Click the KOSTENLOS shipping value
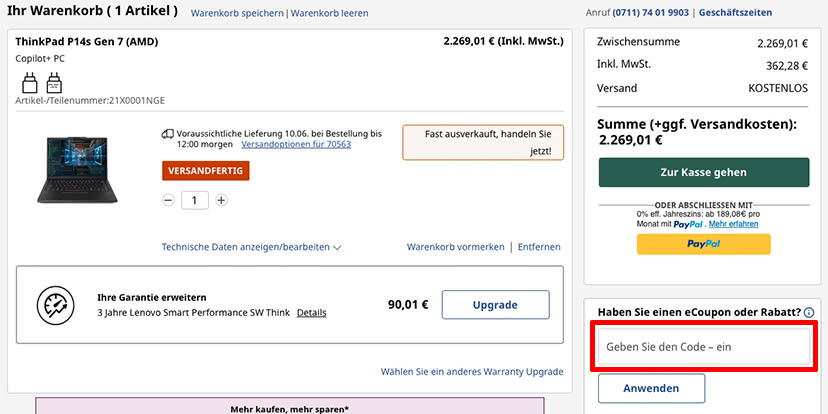The image size is (828, 414). (778, 88)
